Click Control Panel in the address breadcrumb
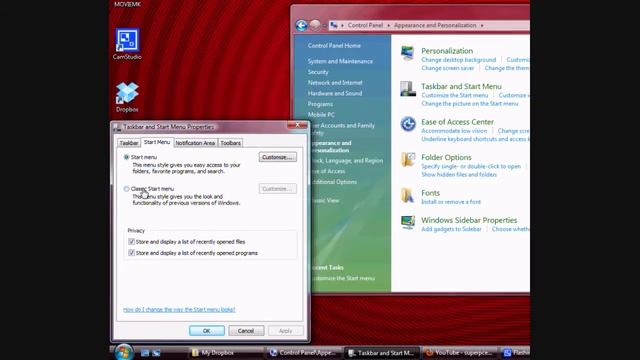The width and height of the screenshot is (640, 360). pos(365,25)
